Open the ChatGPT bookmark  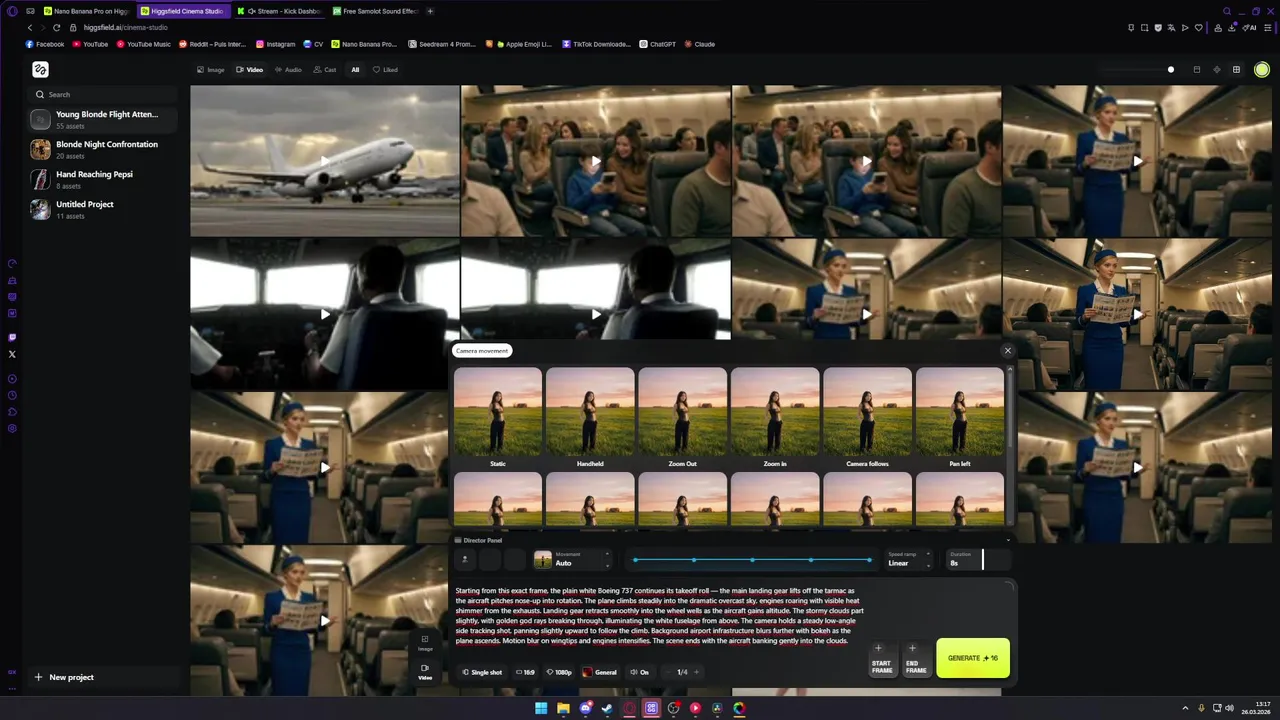pos(658,44)
